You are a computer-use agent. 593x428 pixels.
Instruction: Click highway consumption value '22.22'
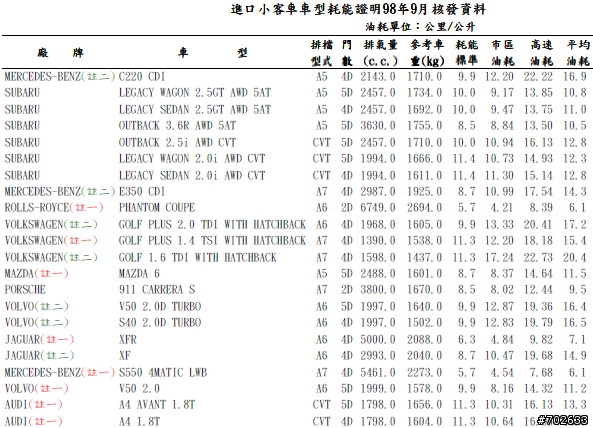[538, 77]
